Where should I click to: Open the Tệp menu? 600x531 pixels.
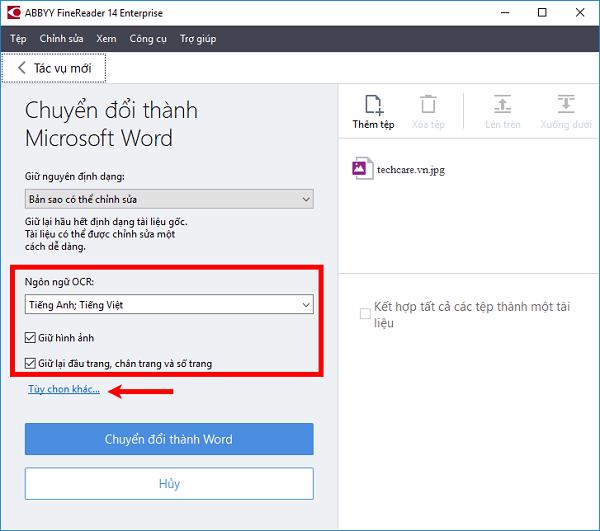tap(18, 39)
